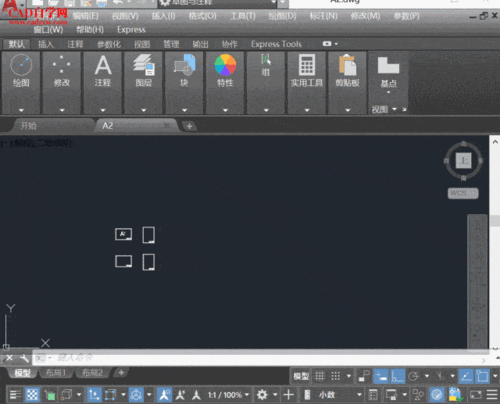Screen dimensions: 500x404
Task: Click the infer constraints icon
Action: click(364, 377)
